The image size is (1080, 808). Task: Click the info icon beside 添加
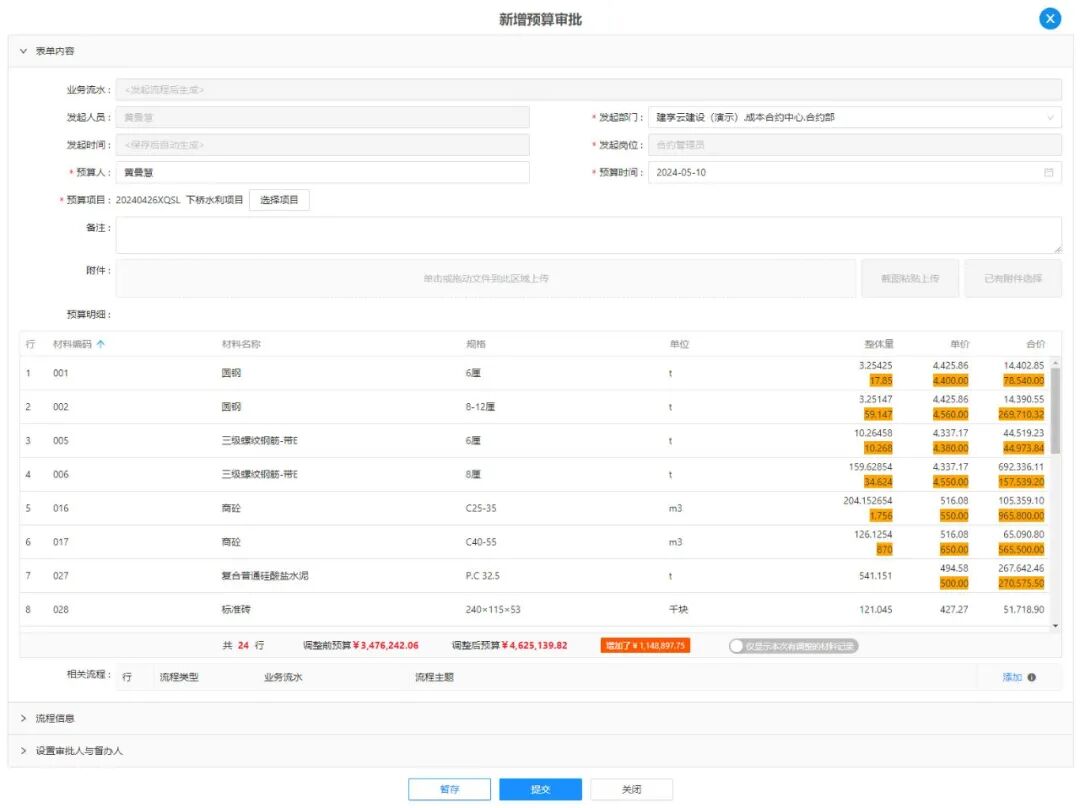(x=1032, y=678)
